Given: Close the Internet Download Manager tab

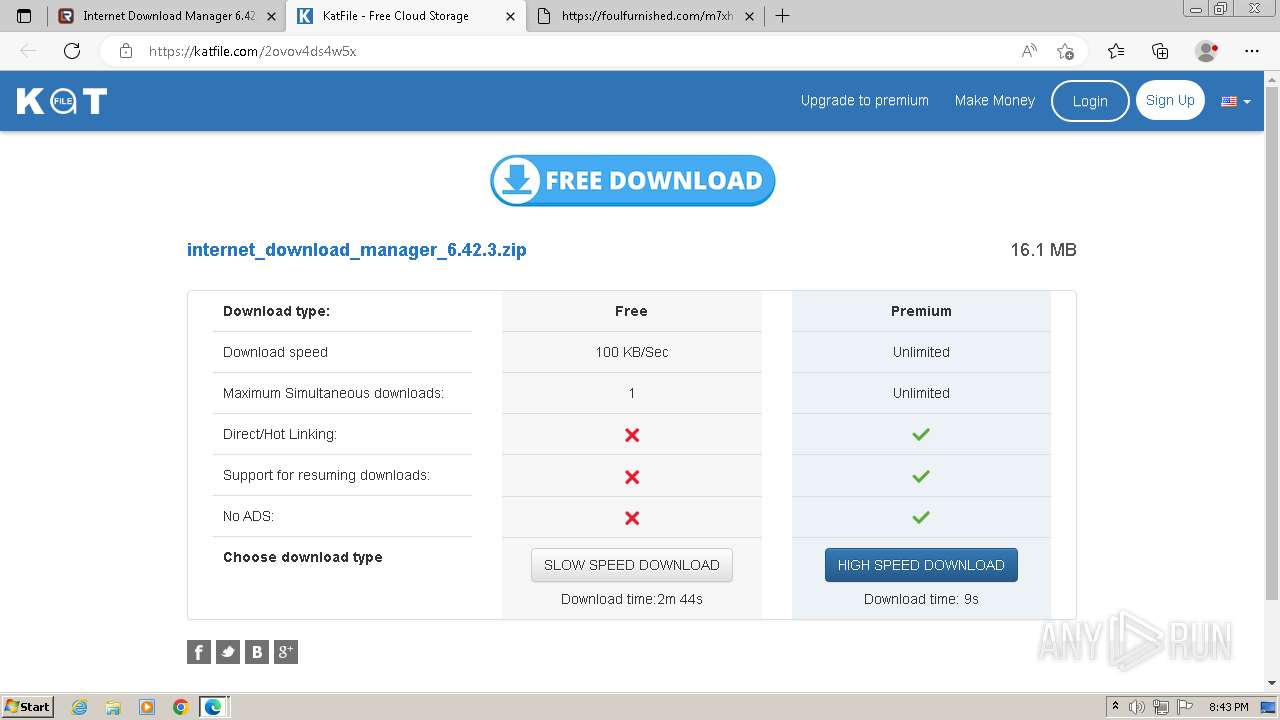Looking at the screenshot, I should click(x=271, y=16).
